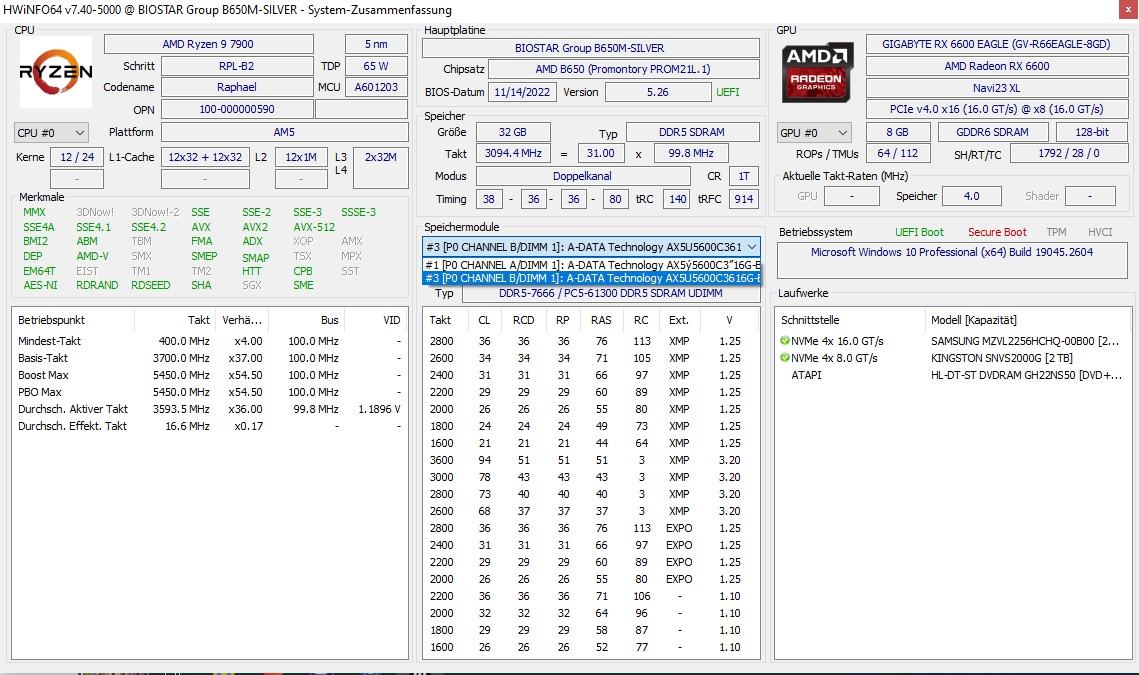Click the green status icon for NVMe 4x 8.0 GT/s
Viewport: 1139px width, 675px height.
point(785,358)
